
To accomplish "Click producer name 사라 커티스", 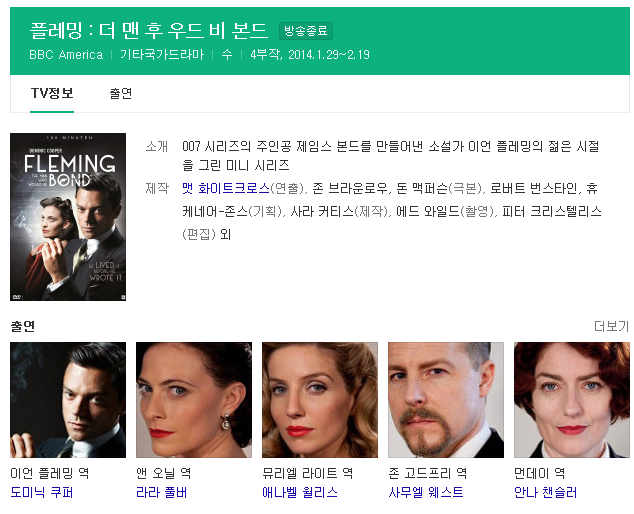I will 322,212.
